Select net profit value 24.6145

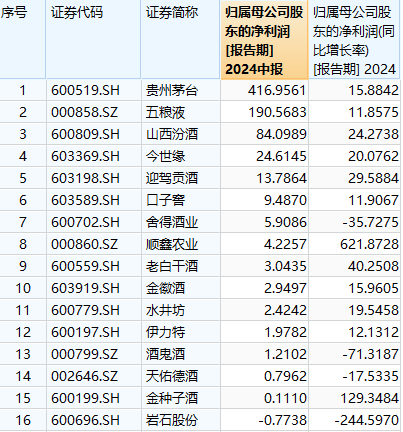281,156
